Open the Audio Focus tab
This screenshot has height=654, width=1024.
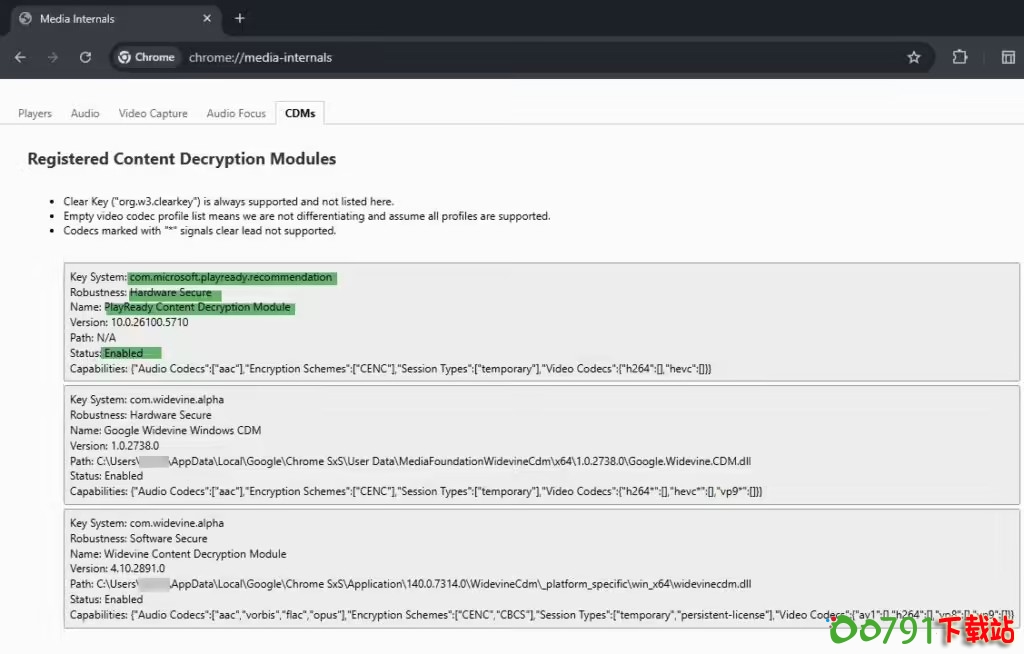(236, 113)
